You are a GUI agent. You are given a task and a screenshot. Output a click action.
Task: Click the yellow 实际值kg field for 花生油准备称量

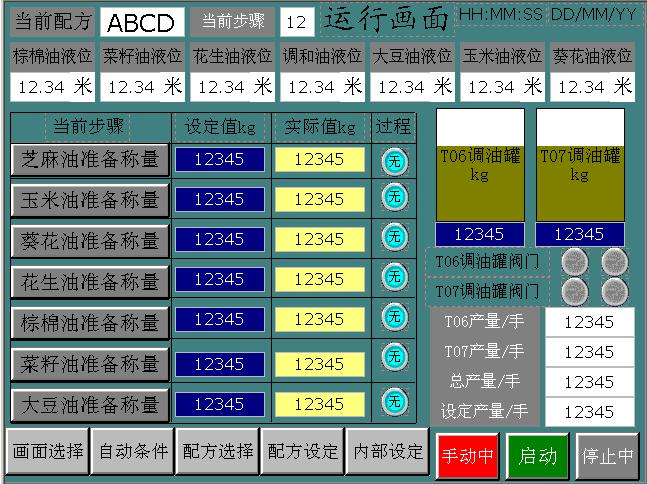click(320, 279)
